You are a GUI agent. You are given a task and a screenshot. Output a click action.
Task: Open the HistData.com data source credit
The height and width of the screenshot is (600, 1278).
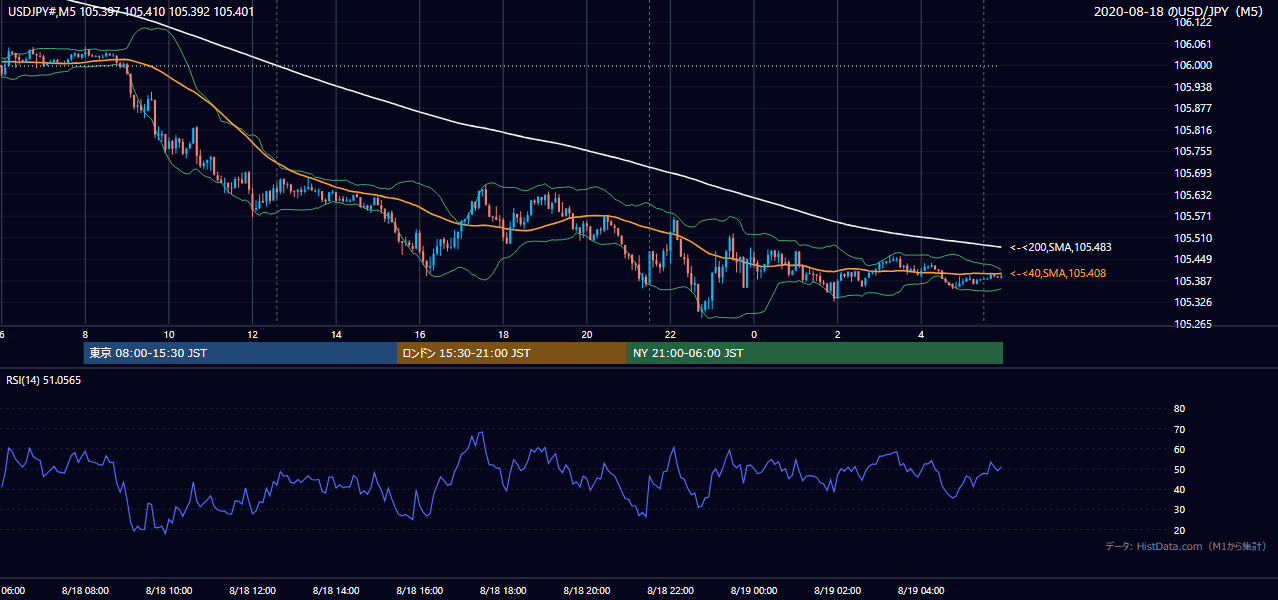click(x=1186, y=546)
